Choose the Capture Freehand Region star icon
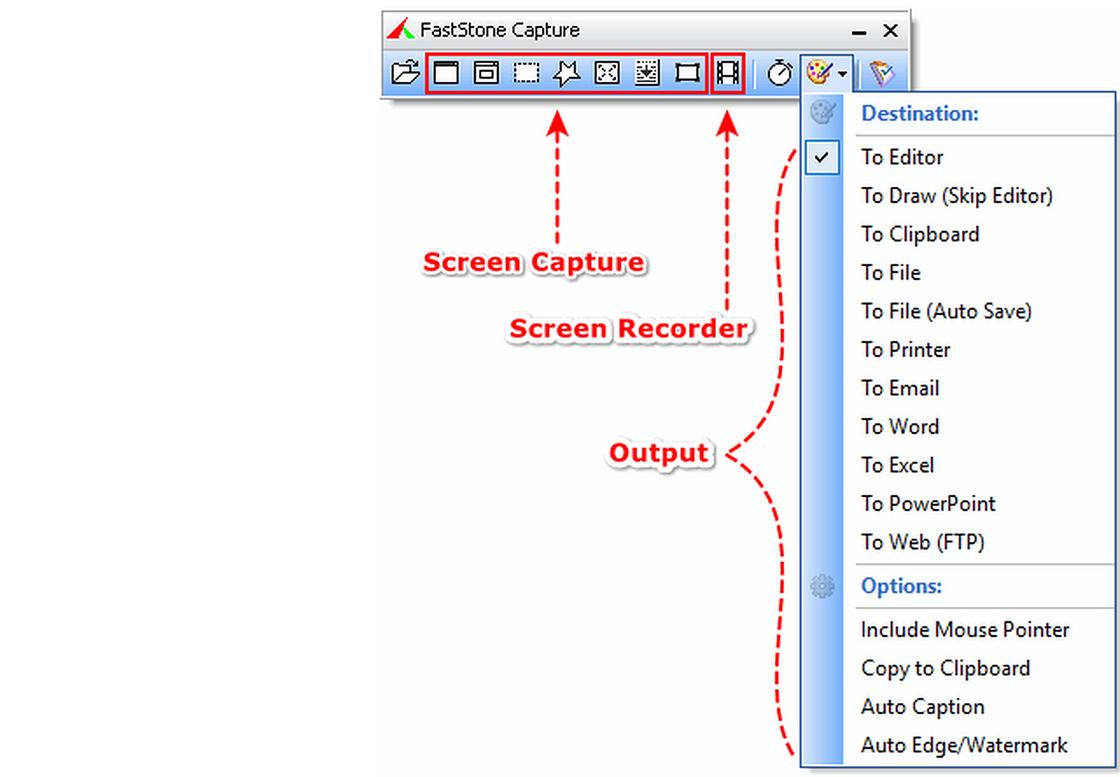 (x=566, y=73)
